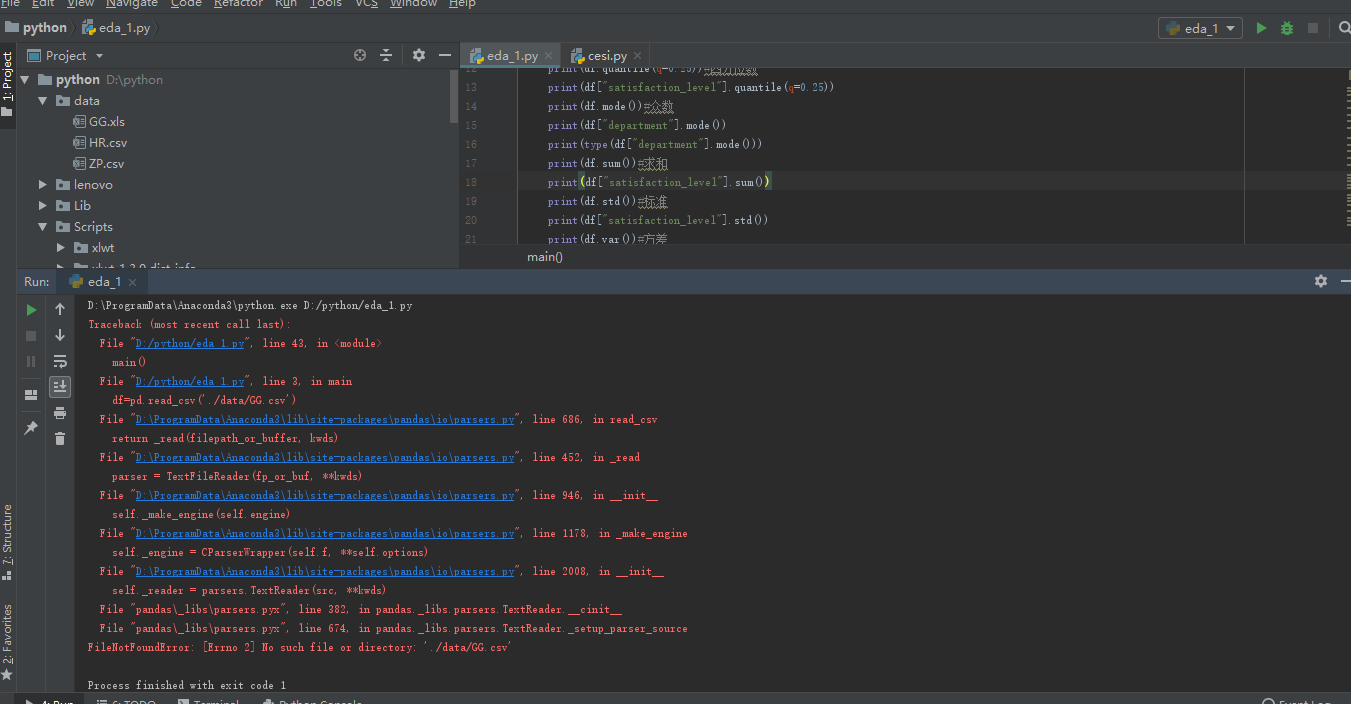Expand the Lib folder arrow
Viewport: 1351px width, 704px height.
coord(43,206)
